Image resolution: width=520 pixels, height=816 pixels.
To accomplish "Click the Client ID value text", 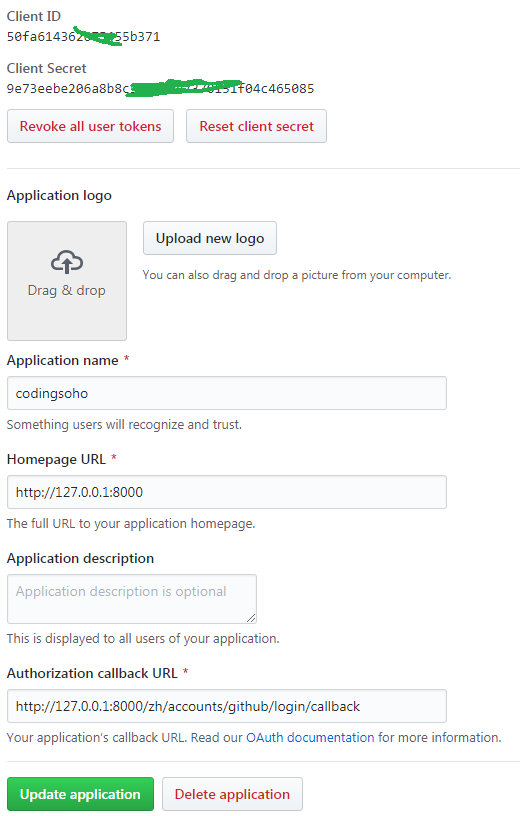I will pyautogui.click(x=83, y=37).
